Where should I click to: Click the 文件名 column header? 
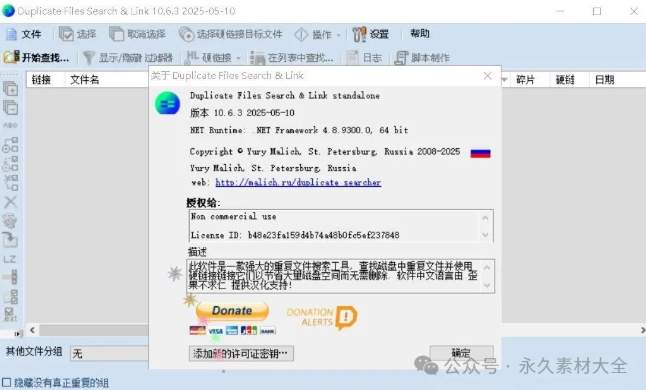pos(84,79)
